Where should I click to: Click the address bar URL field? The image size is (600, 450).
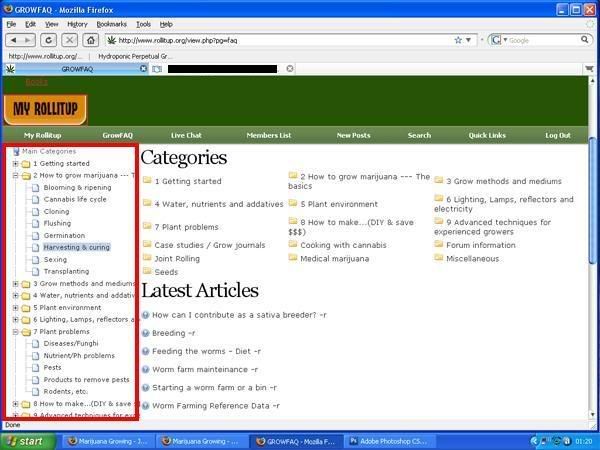tap(283, 40)
